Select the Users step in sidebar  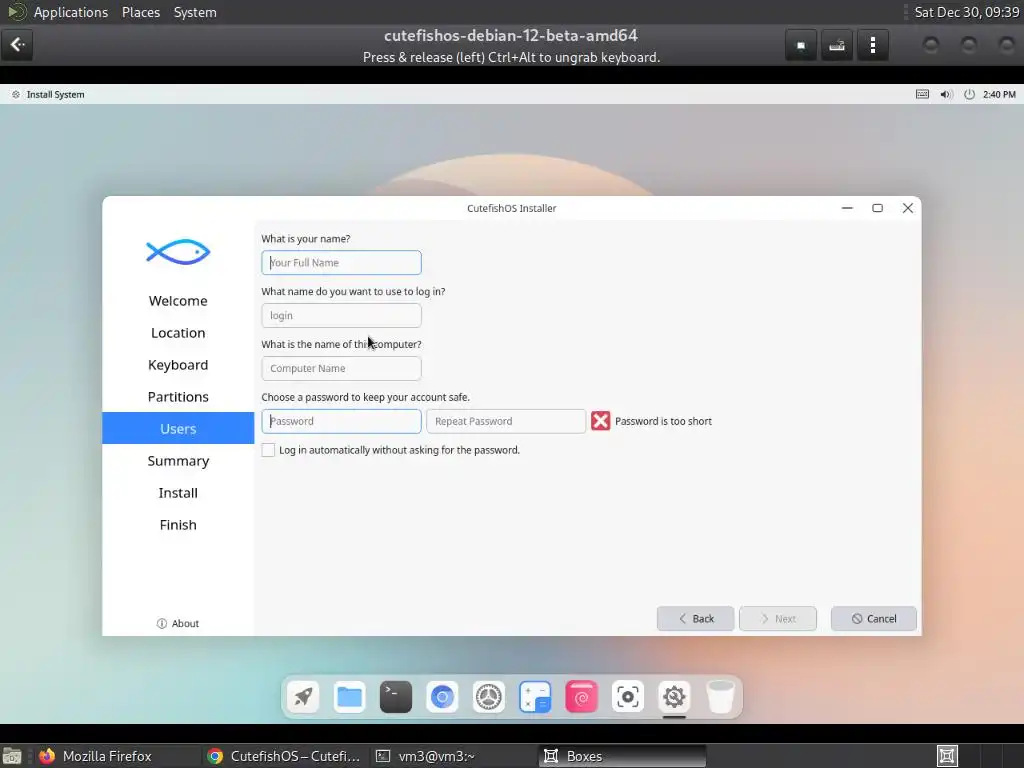tap(178, 428)
